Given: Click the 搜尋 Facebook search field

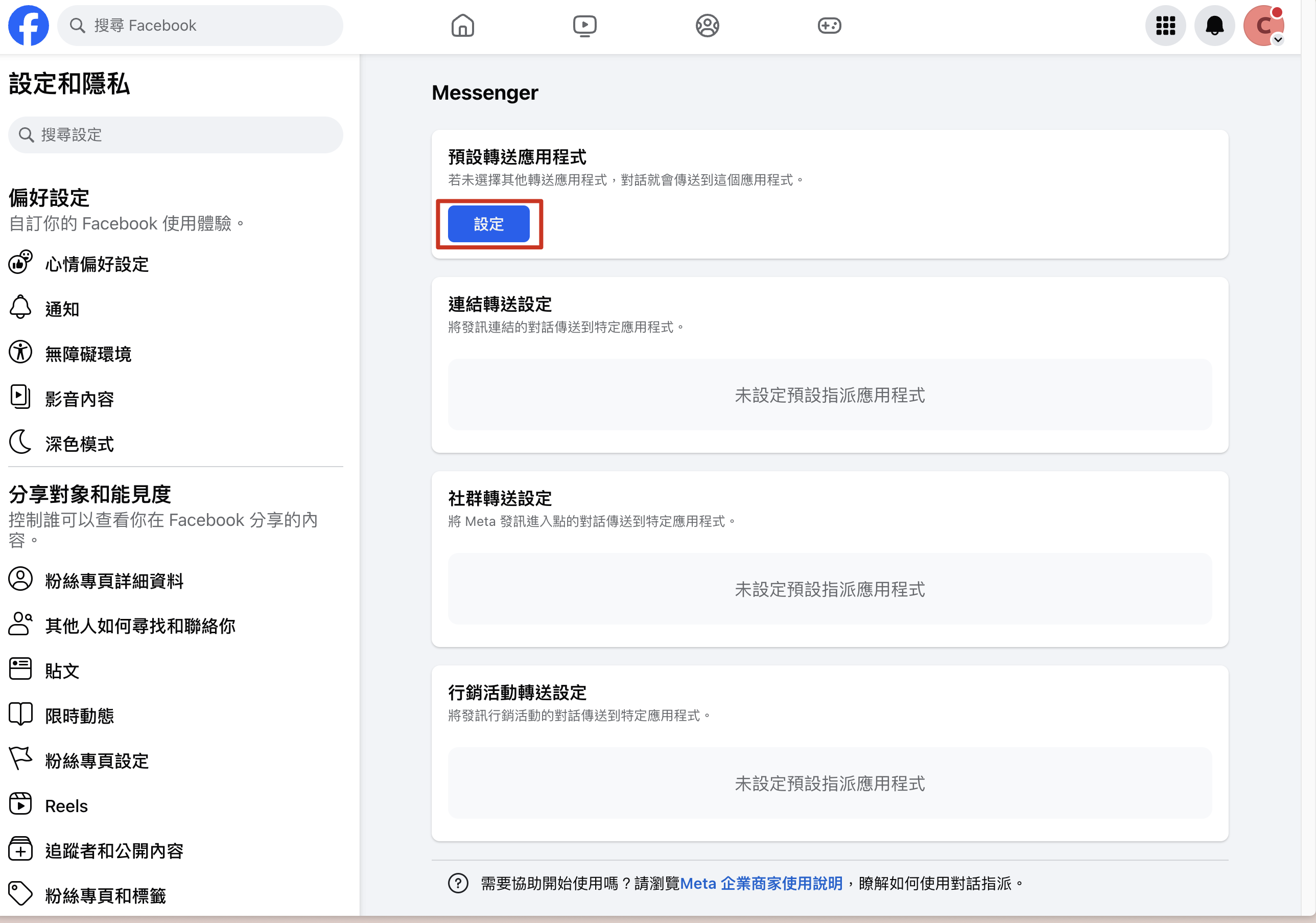Looking at the screenshot, I should (200, 26).
